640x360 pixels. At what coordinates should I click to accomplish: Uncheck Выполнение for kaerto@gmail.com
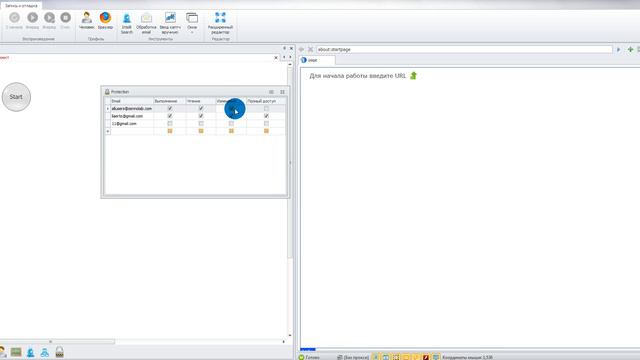[x=170, y=116]
